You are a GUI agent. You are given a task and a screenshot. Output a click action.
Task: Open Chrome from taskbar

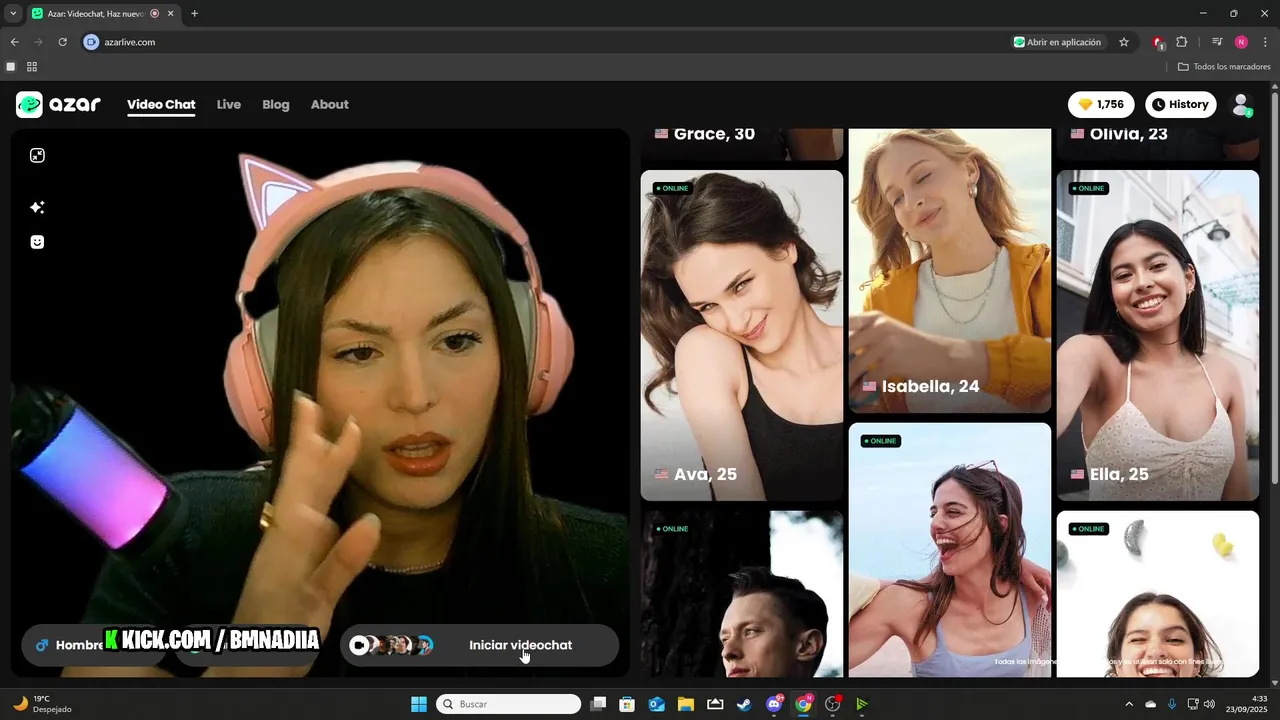pyautogui.click(x=803, y=704)
